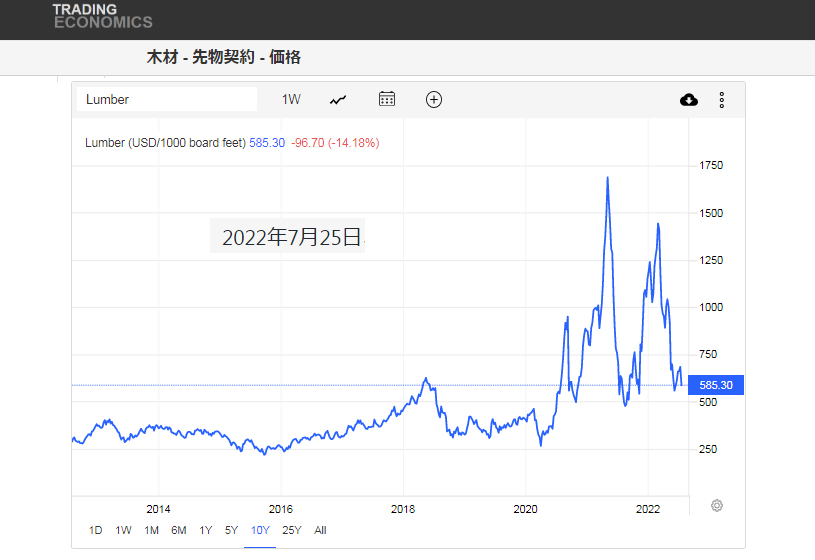Download chart data with cloud icon

[688, 100]
